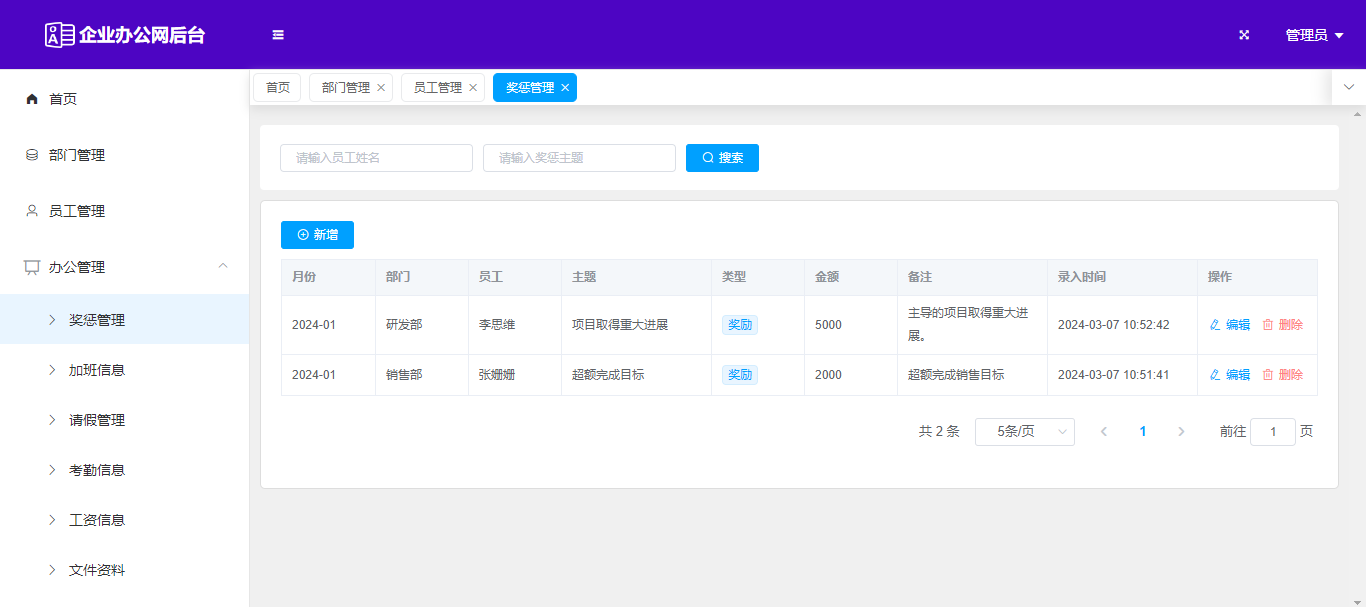Click the 部门管理 database icon in the sidebar
Image resolution: width=1366 pixels, height=607 pixels.
(32, 155)
